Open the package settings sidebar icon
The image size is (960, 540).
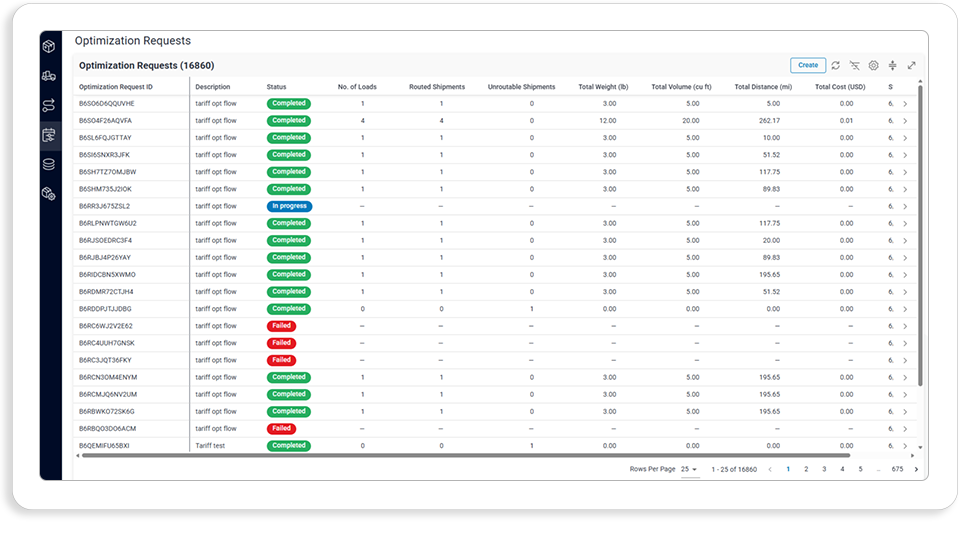[x=49, y=194]
